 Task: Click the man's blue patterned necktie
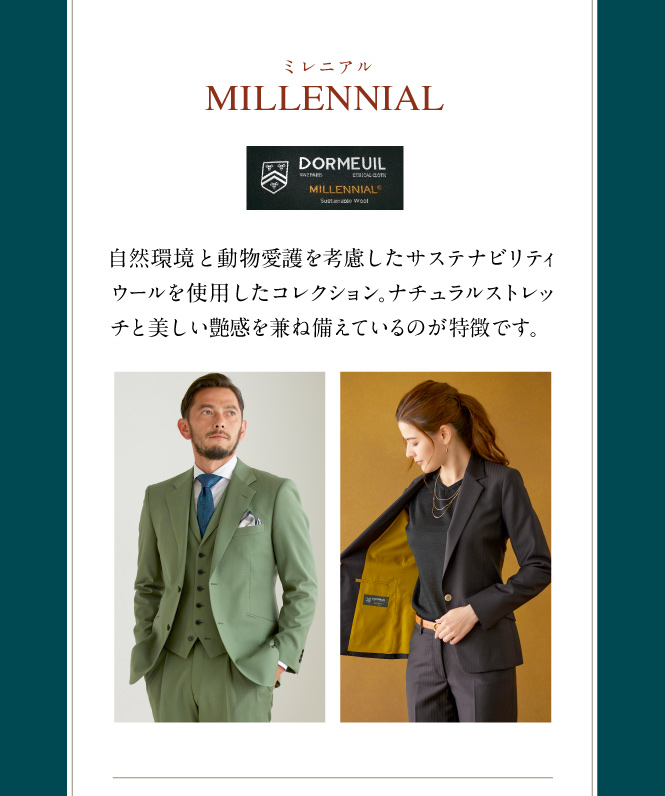pos(207,503)
